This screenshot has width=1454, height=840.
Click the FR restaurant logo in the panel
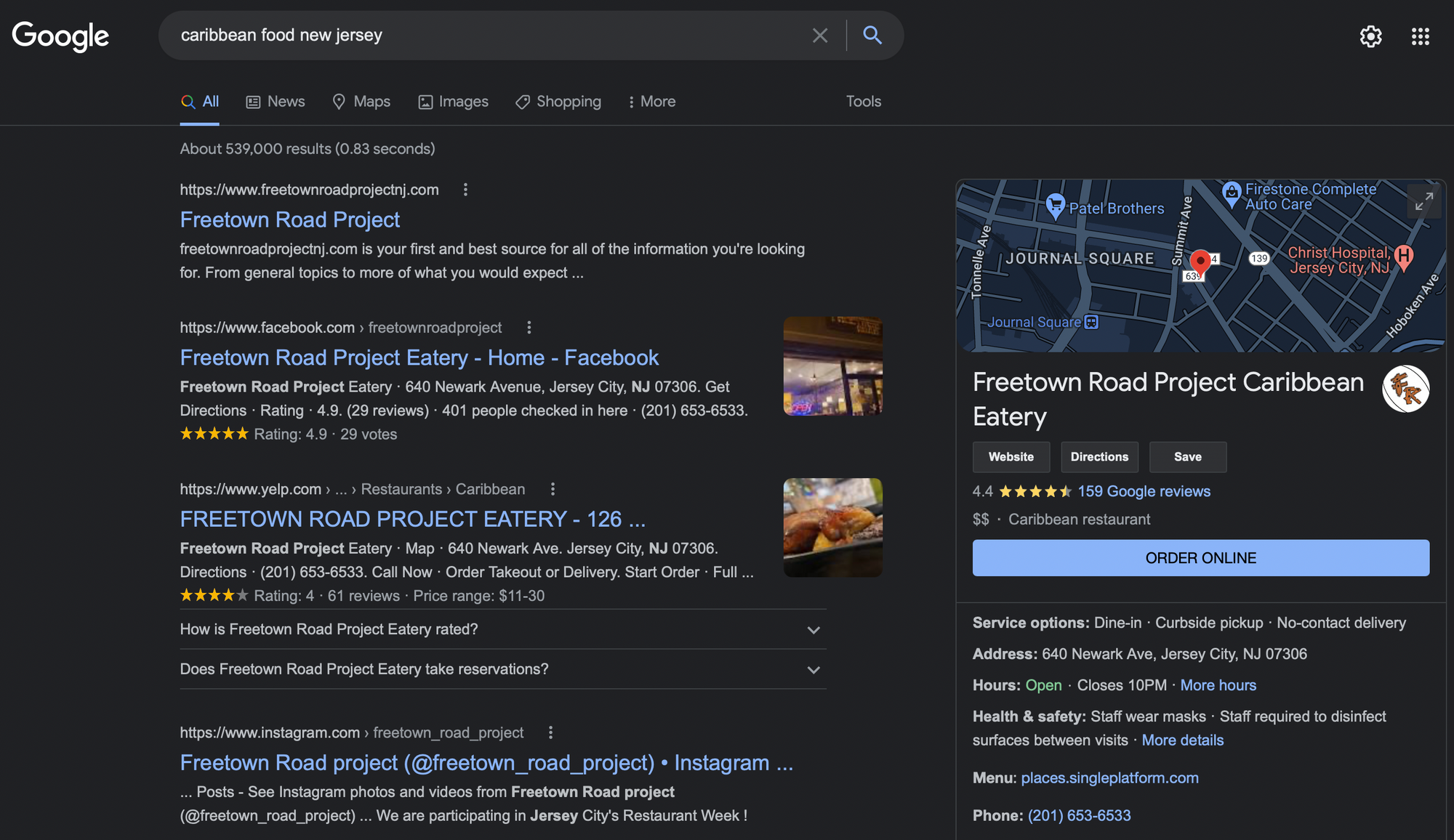[1406, 389]
